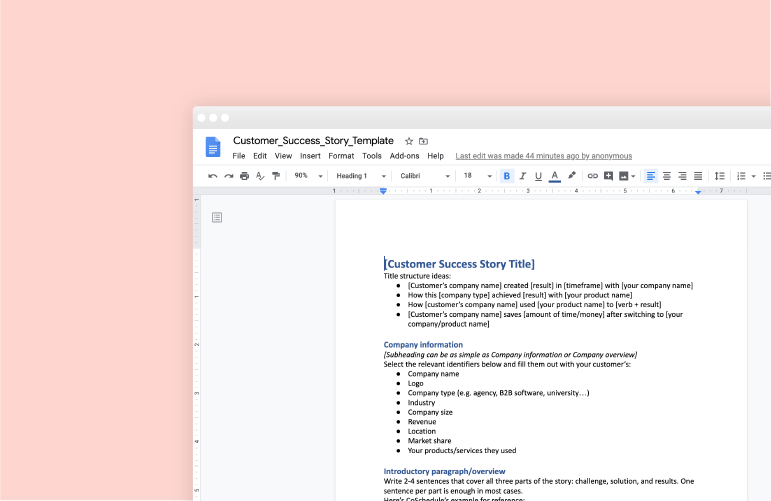Click the Insert image icon
771x501 pixels.
[623, 176]
